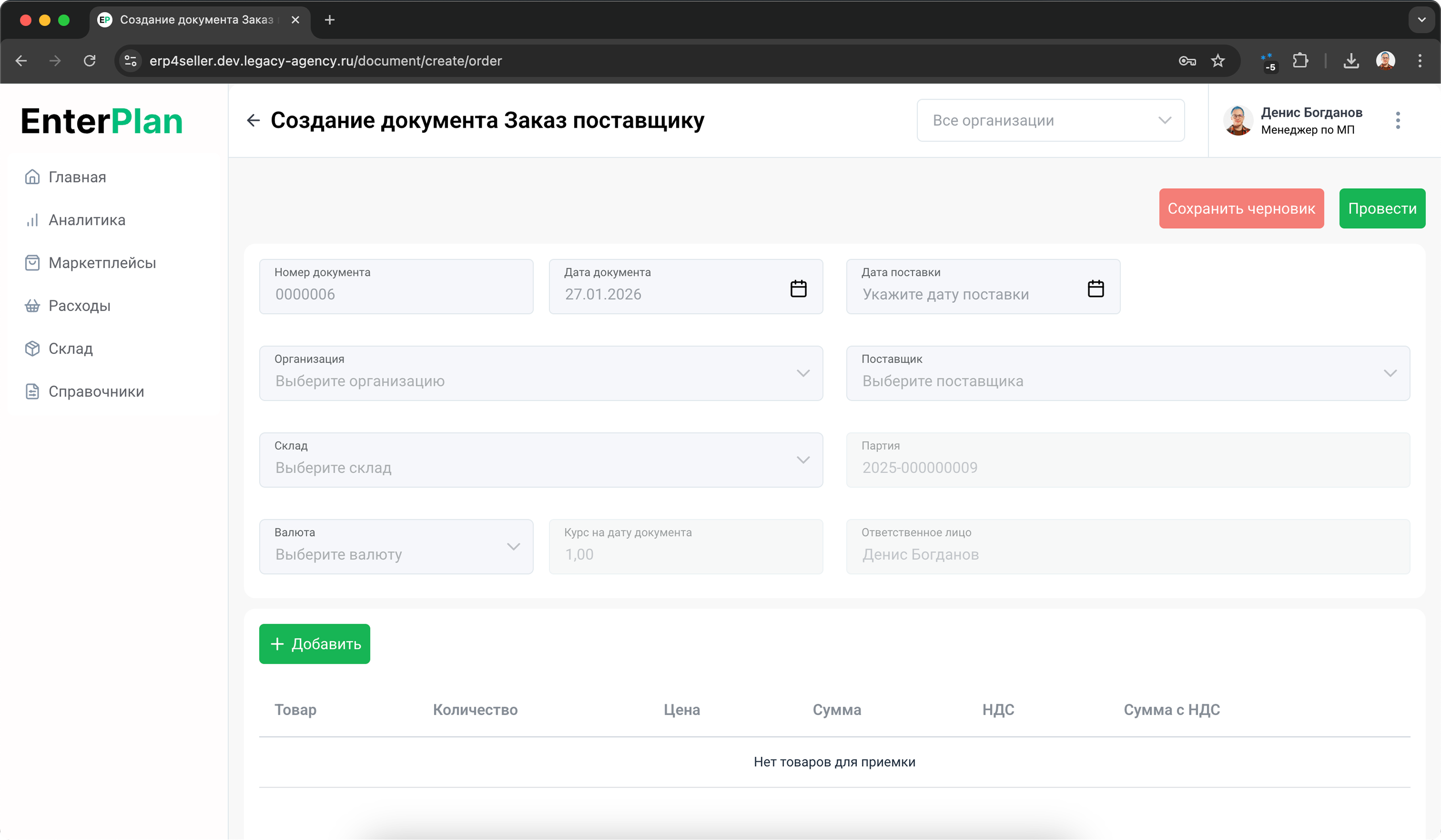Open browser extensions puzzle icon

1300,61
